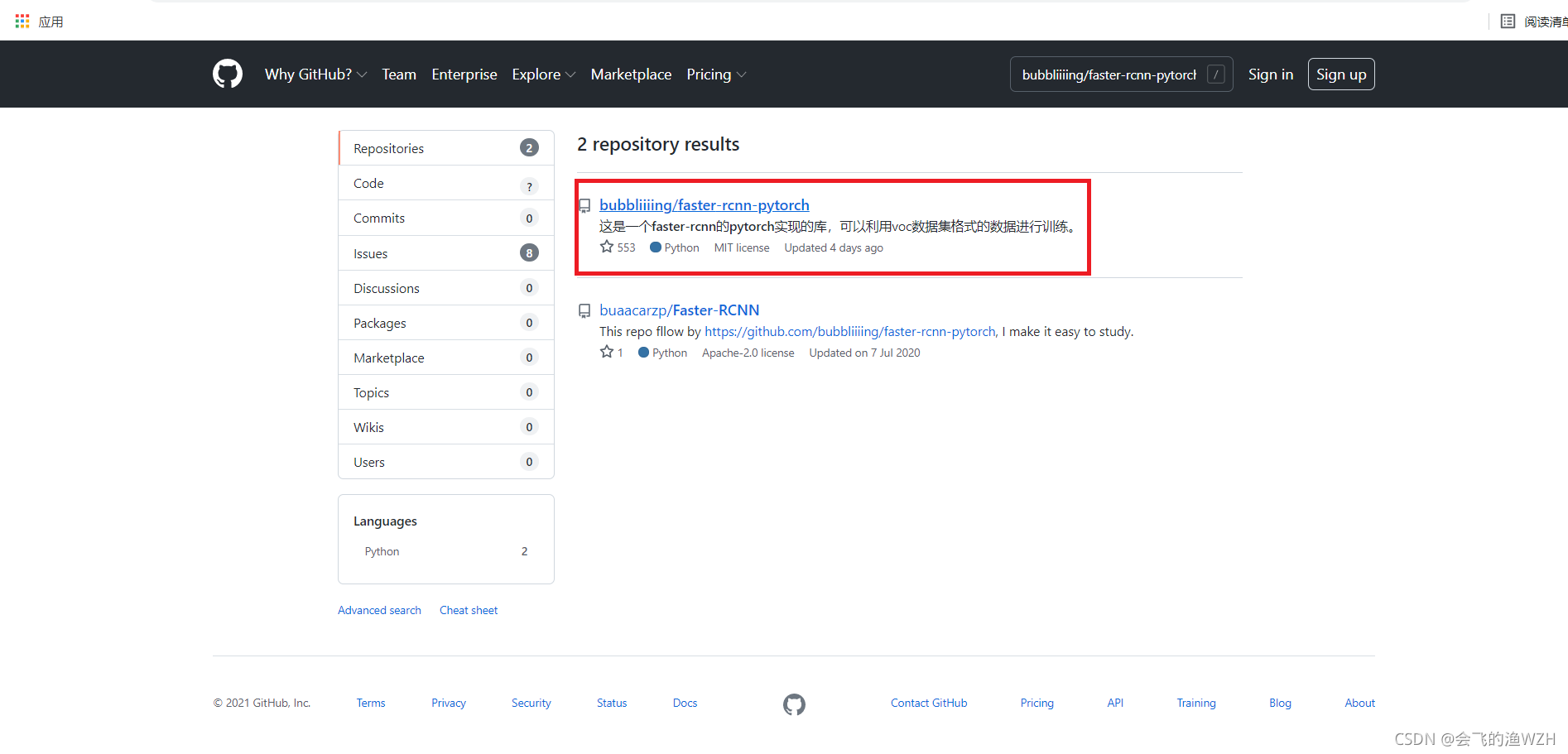Open buaacarzp/Faster-RCNN repository
The height and width of the screenshot is (754, 1568).
[x=680, y=310]
